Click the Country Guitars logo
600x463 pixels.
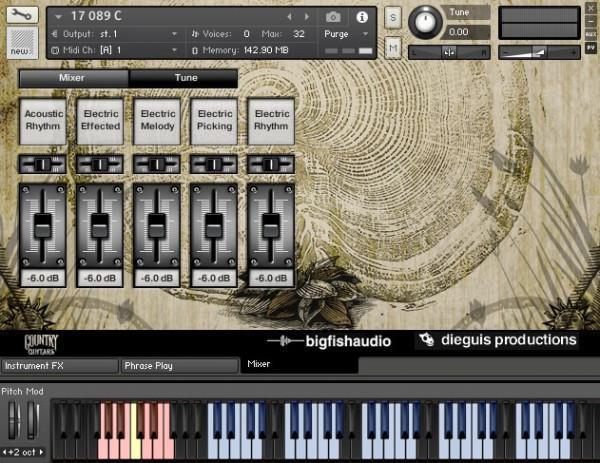click(42, 343)
